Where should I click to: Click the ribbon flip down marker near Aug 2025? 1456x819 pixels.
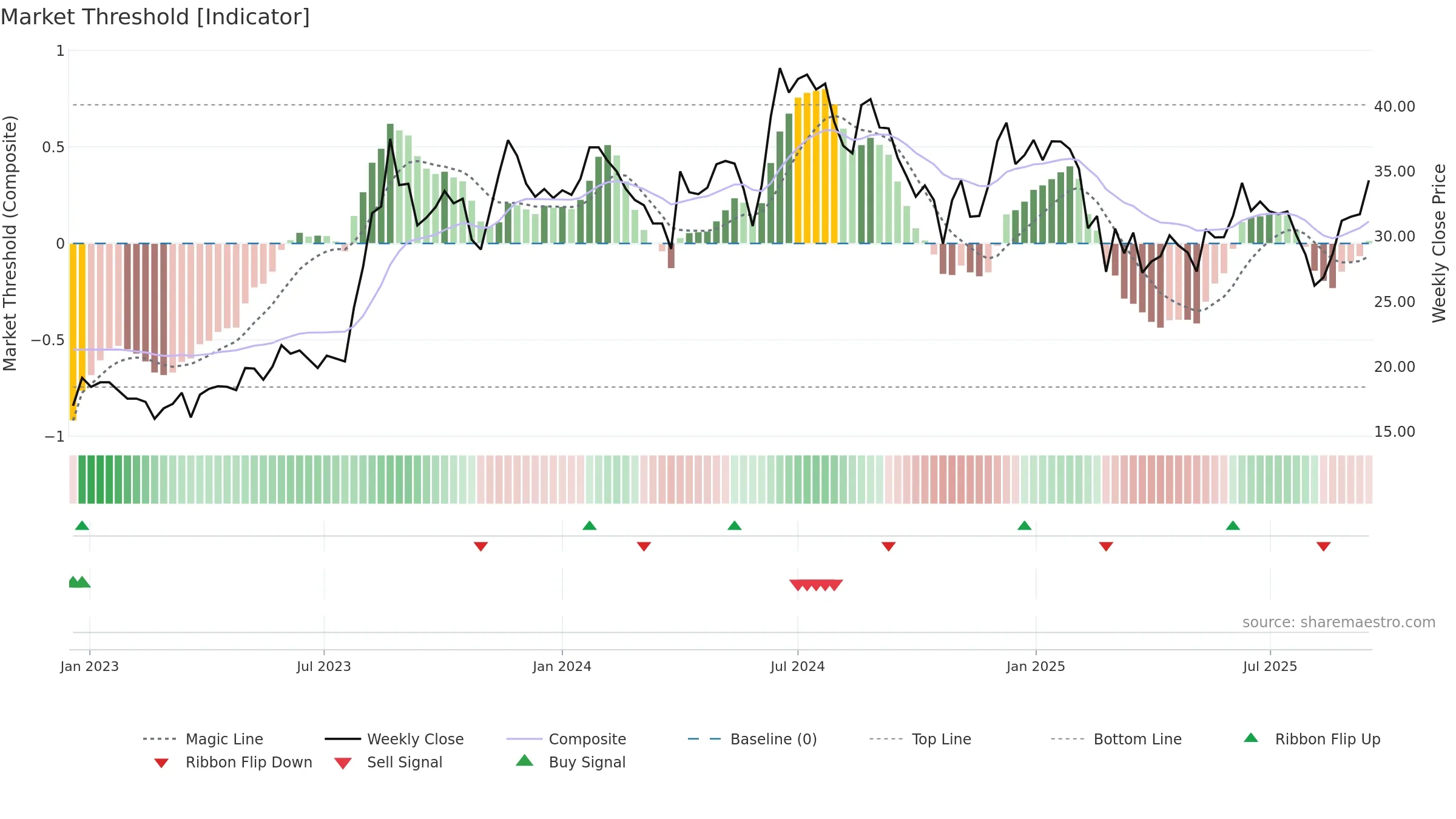pos(1323,547)
